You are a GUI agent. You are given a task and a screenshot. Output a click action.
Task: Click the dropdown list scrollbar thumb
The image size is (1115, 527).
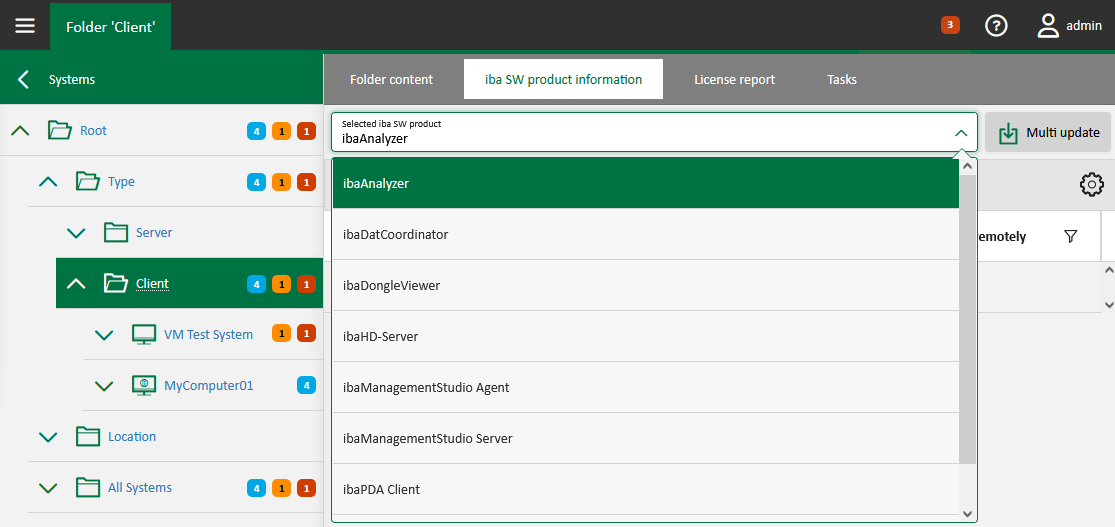click(x=967, y=318)
